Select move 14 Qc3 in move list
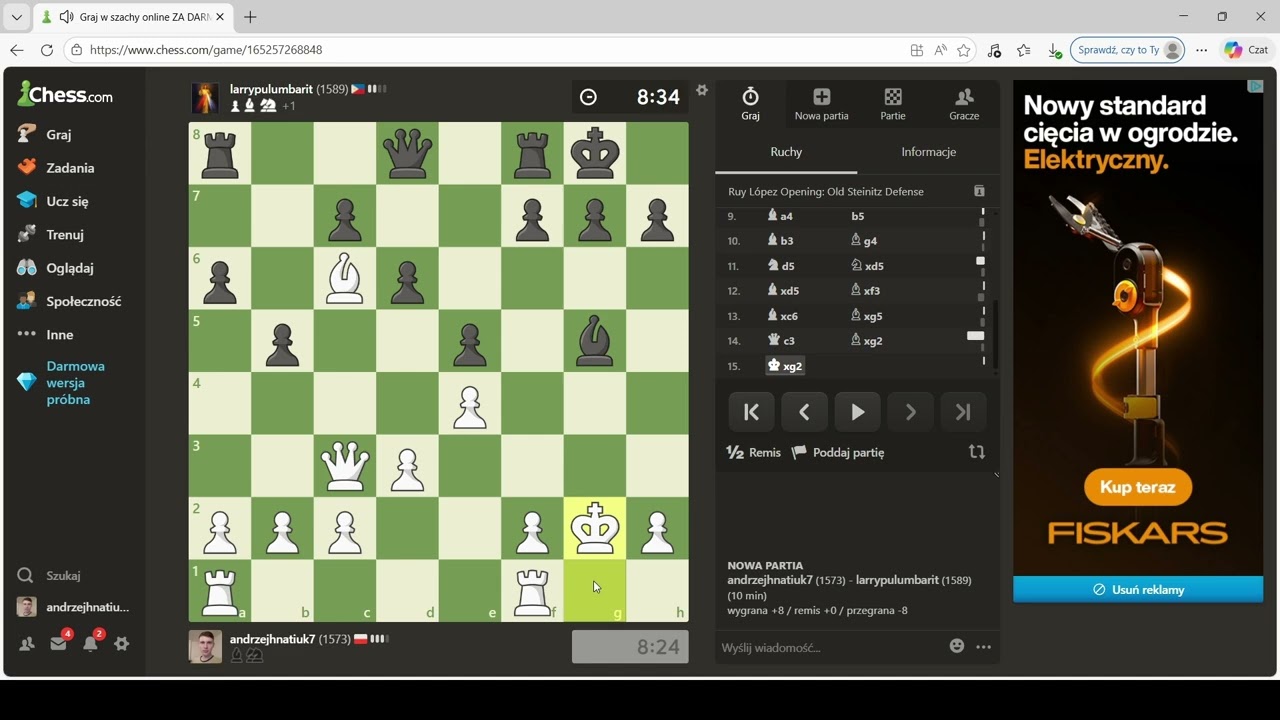The image size is (1280, 720). (780, 341)
